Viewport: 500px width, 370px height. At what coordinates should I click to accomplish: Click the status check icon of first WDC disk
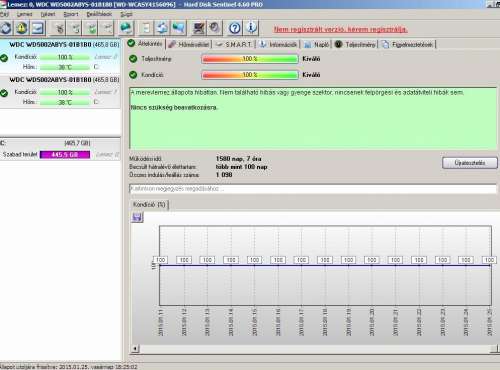tap(4, 58)
